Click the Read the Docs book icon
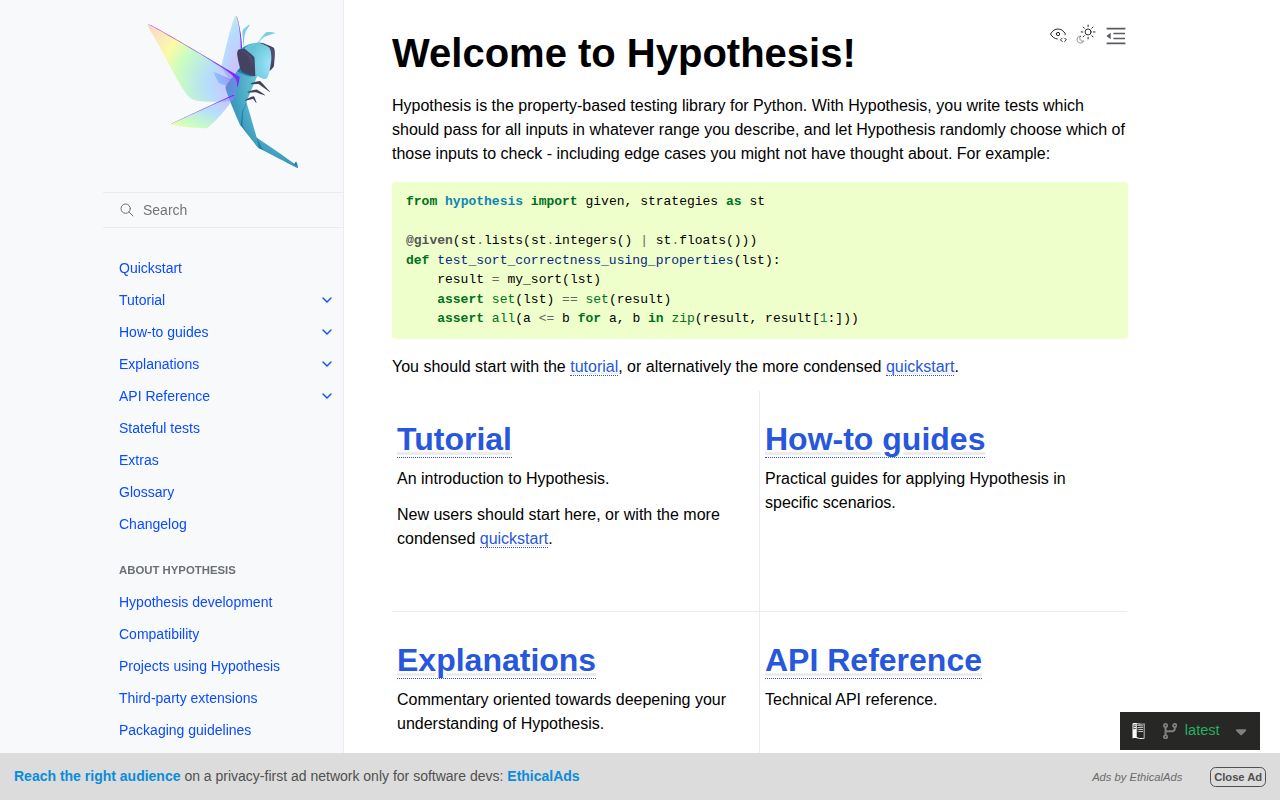The height and width of the screenshot is (800, 1280). pyautogui.click(x=1138, y=731)
